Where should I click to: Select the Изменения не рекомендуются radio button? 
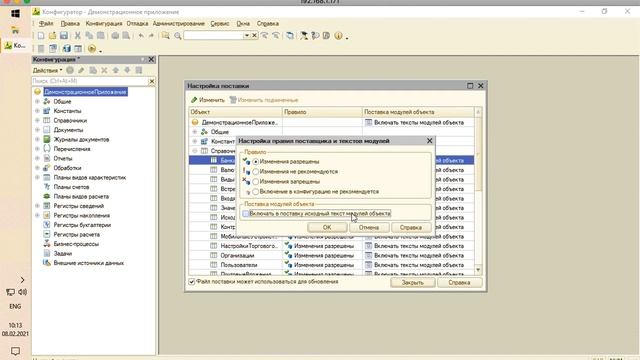pyautogui.click(x=256, y=172)
